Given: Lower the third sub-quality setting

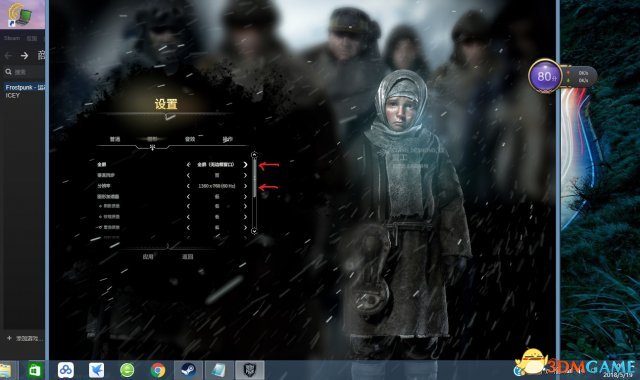Looking at the screenshot, I should click(x=188, y=227).
